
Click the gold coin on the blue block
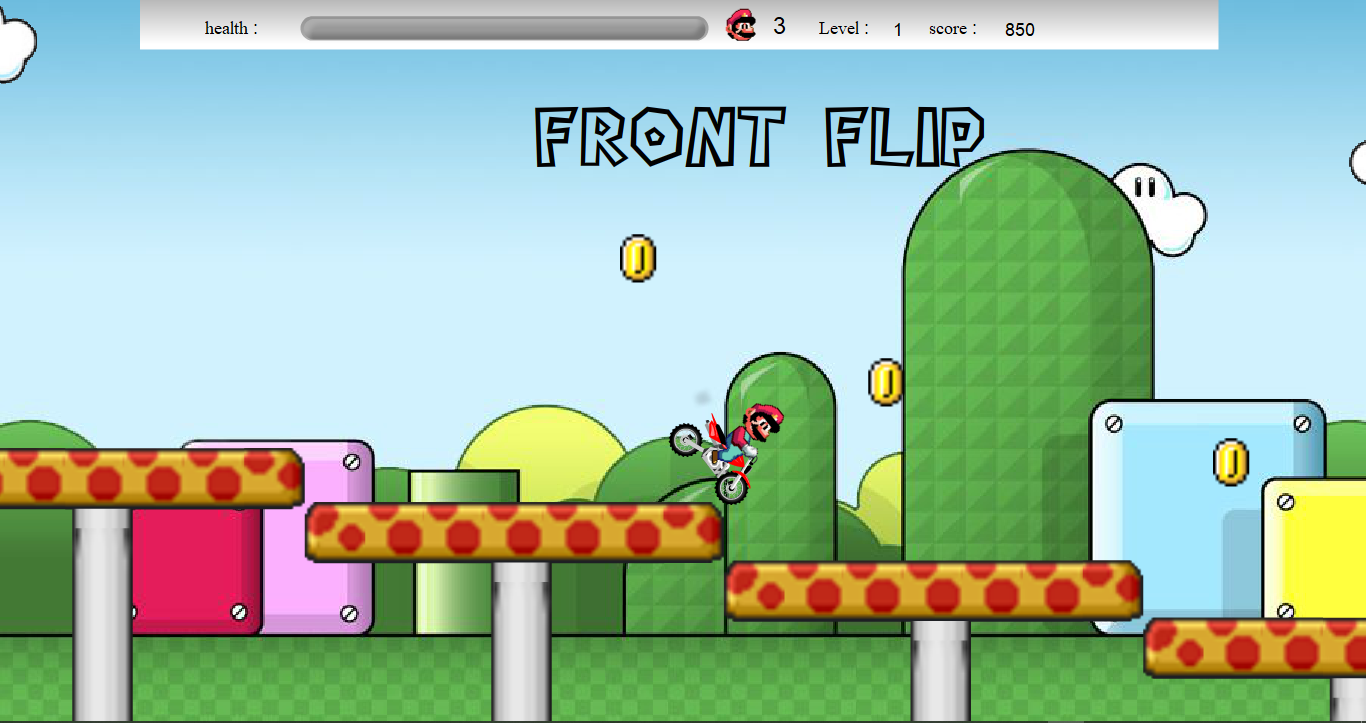[1231, 462]
